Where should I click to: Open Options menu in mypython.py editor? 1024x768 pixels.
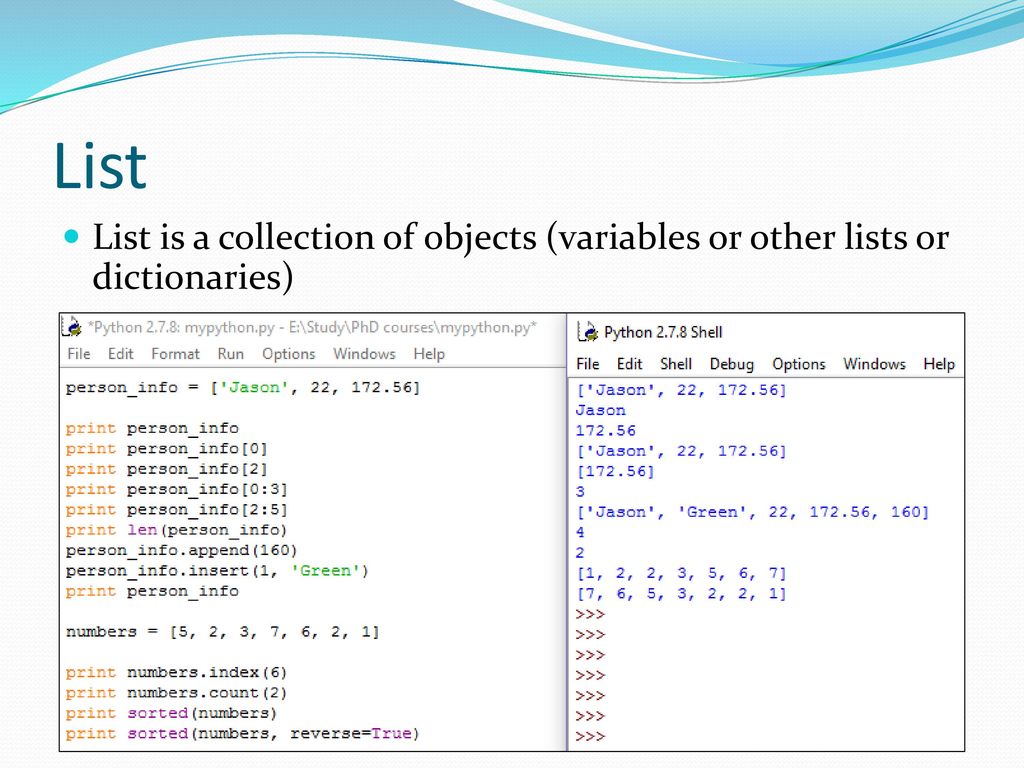[288, 354]
